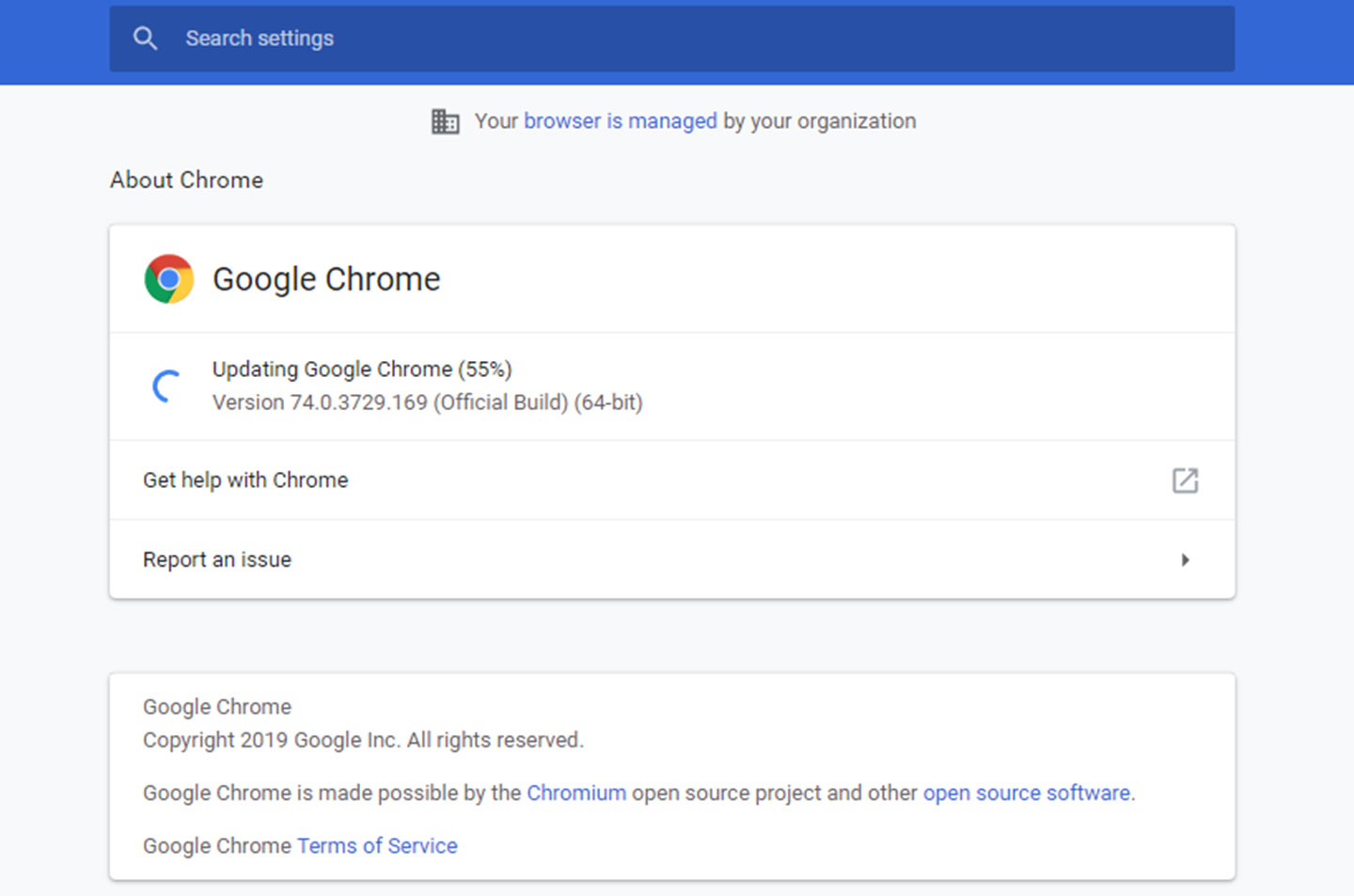Click the Copyright 2019 Google Inc. text

click(x=363, y=741)
